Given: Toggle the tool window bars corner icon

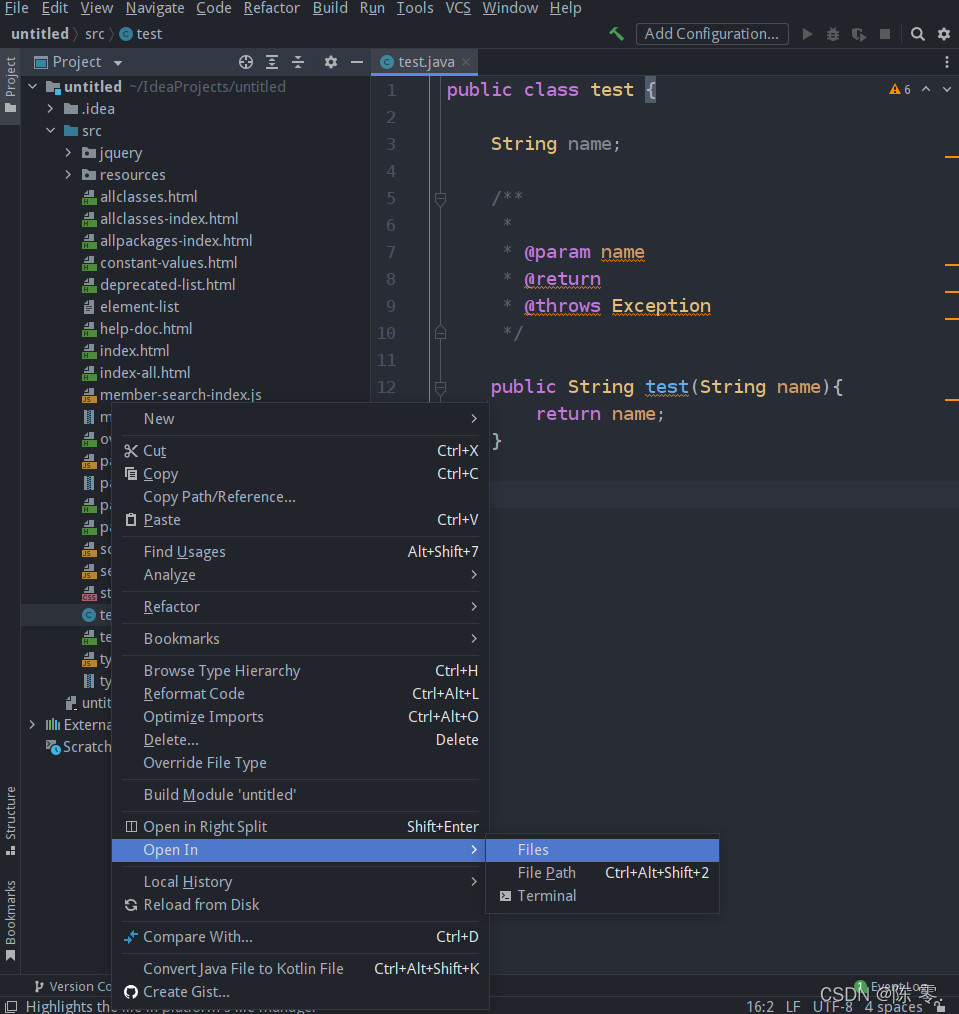Looking at the screenshot, I should [11, 1006].
